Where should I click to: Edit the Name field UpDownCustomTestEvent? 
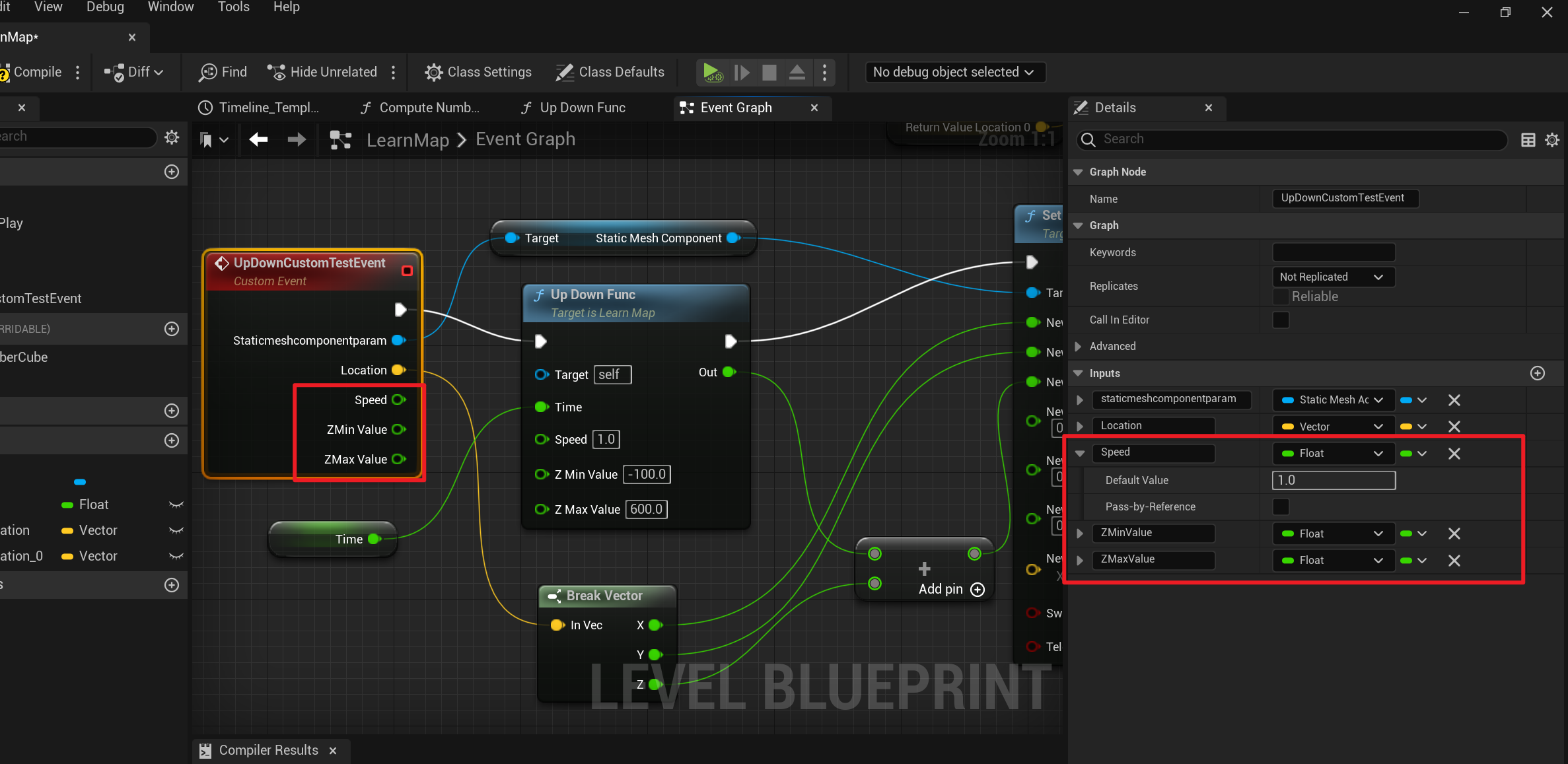1345,198
